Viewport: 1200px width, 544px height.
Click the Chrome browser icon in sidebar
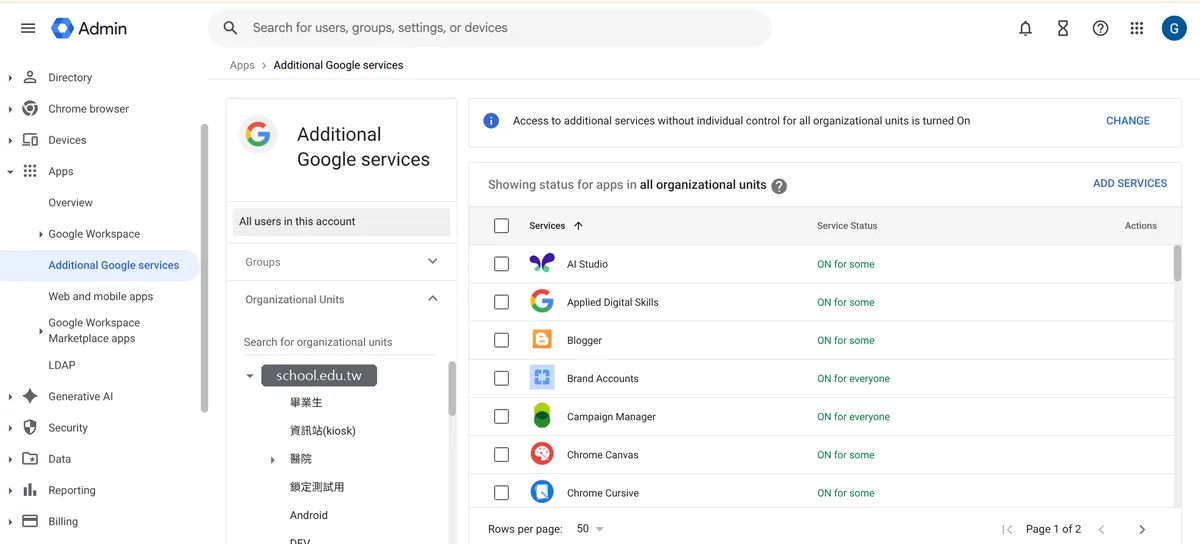tap(30, 108)
